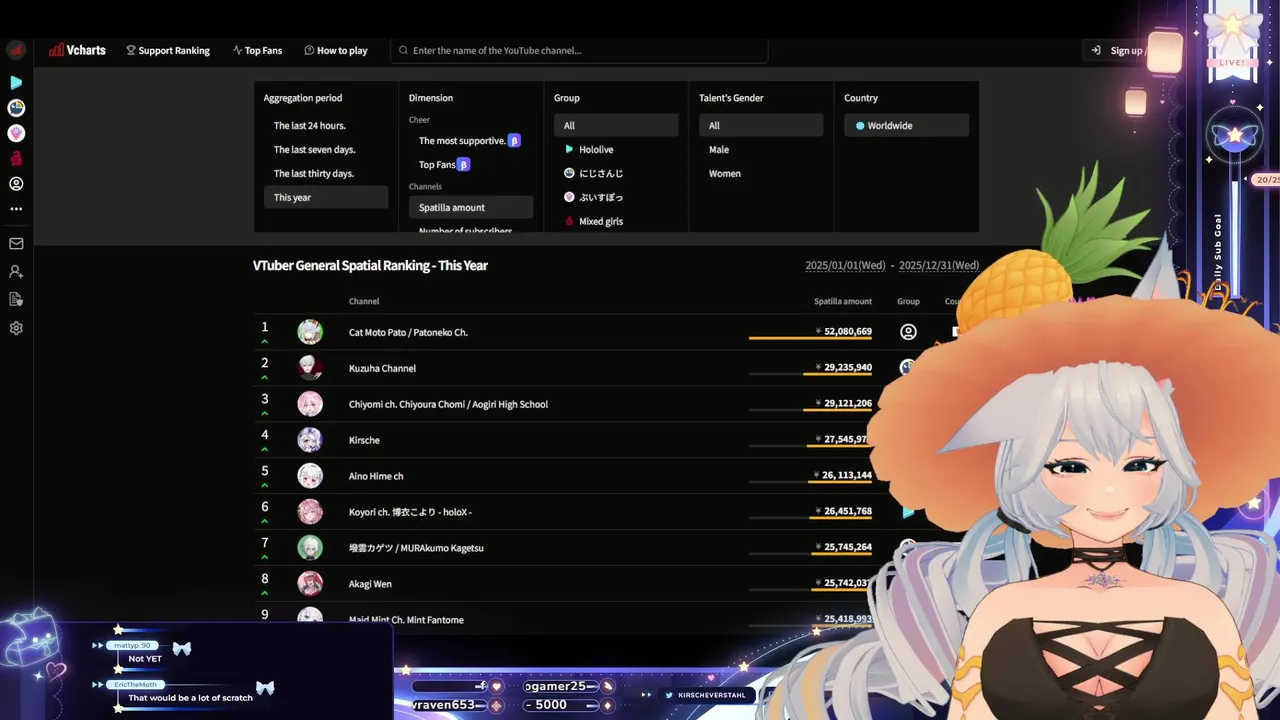Choose The most supportive dimension

pyautogui.click(x=471, y=141)
